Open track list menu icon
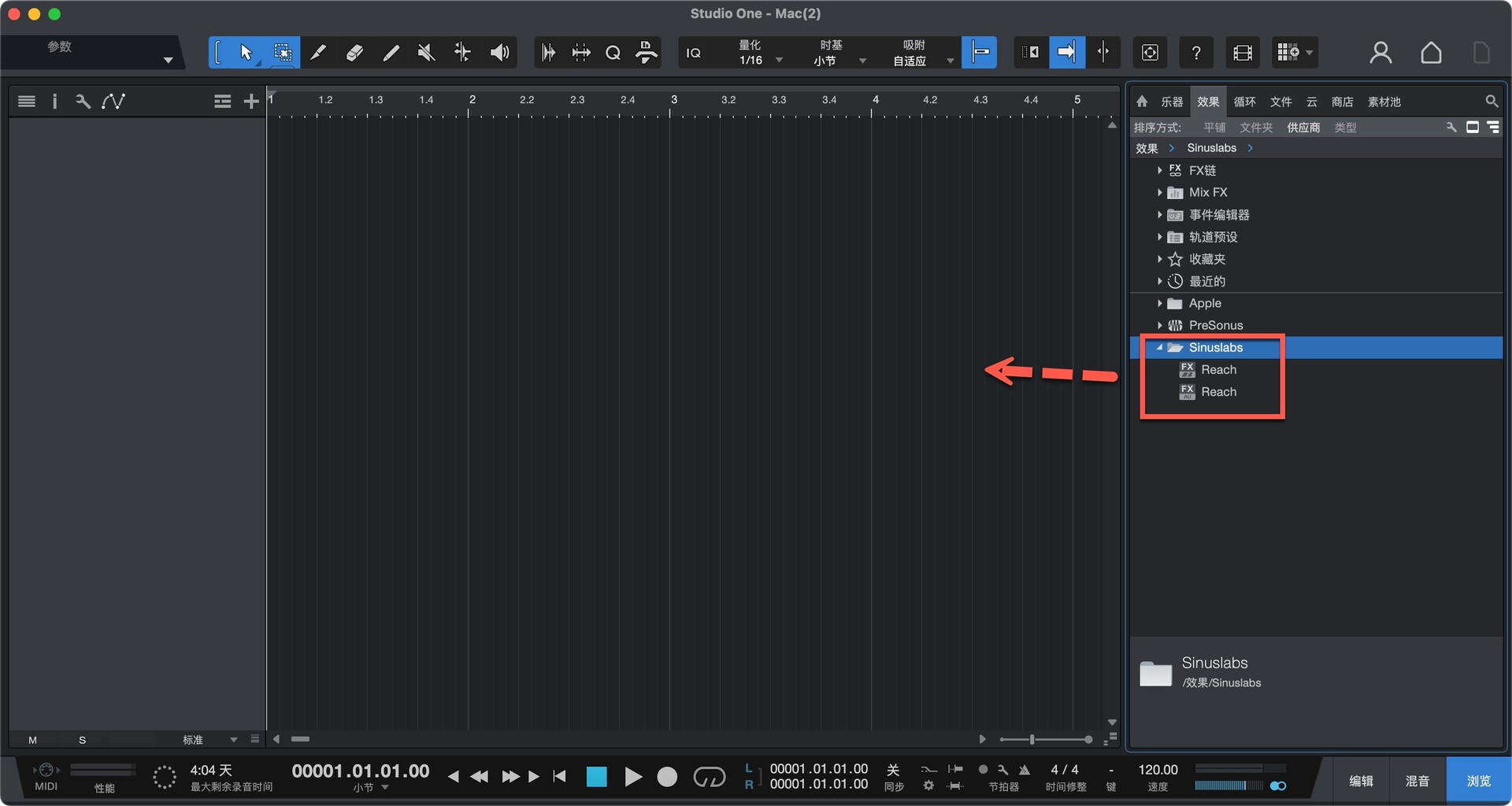Image resolution: width=1512 pixels, height=806 pixels. [27, 102]
